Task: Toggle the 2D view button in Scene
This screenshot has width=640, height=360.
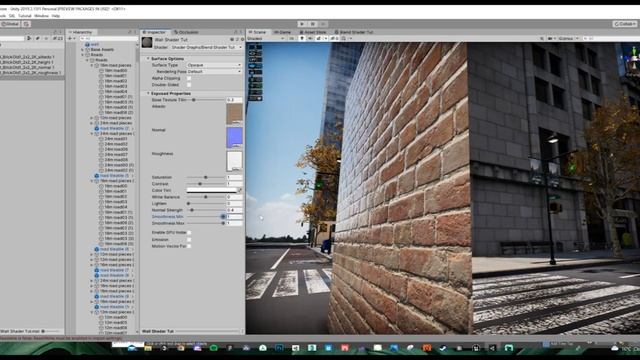Action: tap(291, 38)
